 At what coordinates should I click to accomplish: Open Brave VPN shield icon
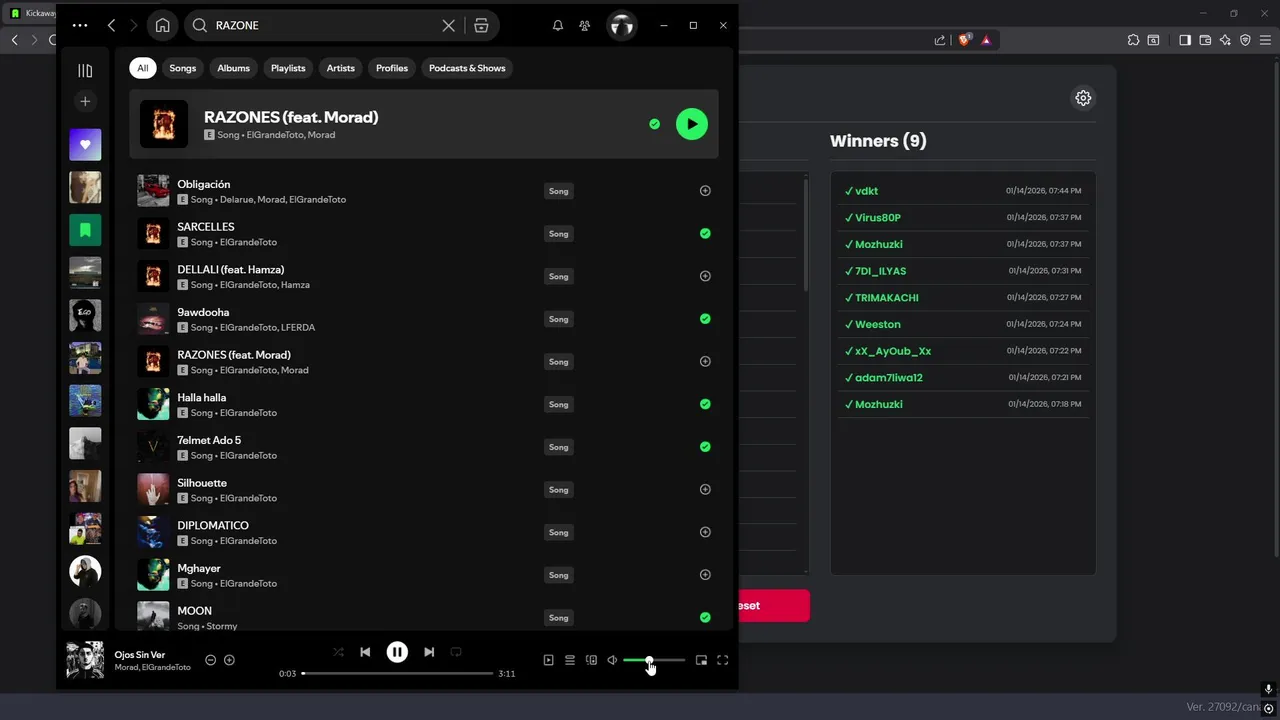1245,40
